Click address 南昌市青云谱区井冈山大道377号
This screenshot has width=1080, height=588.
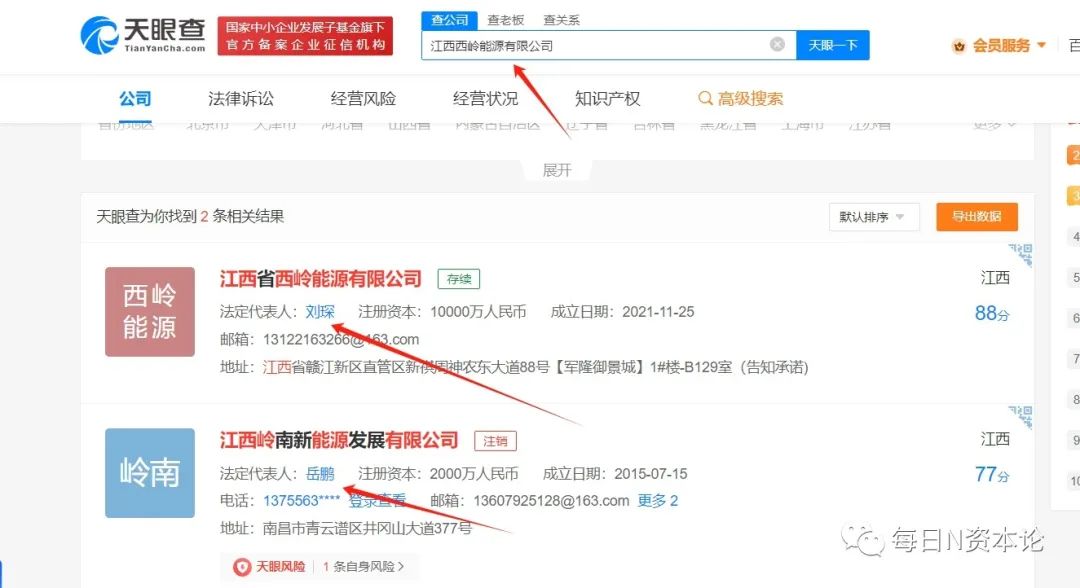[367, 528]
